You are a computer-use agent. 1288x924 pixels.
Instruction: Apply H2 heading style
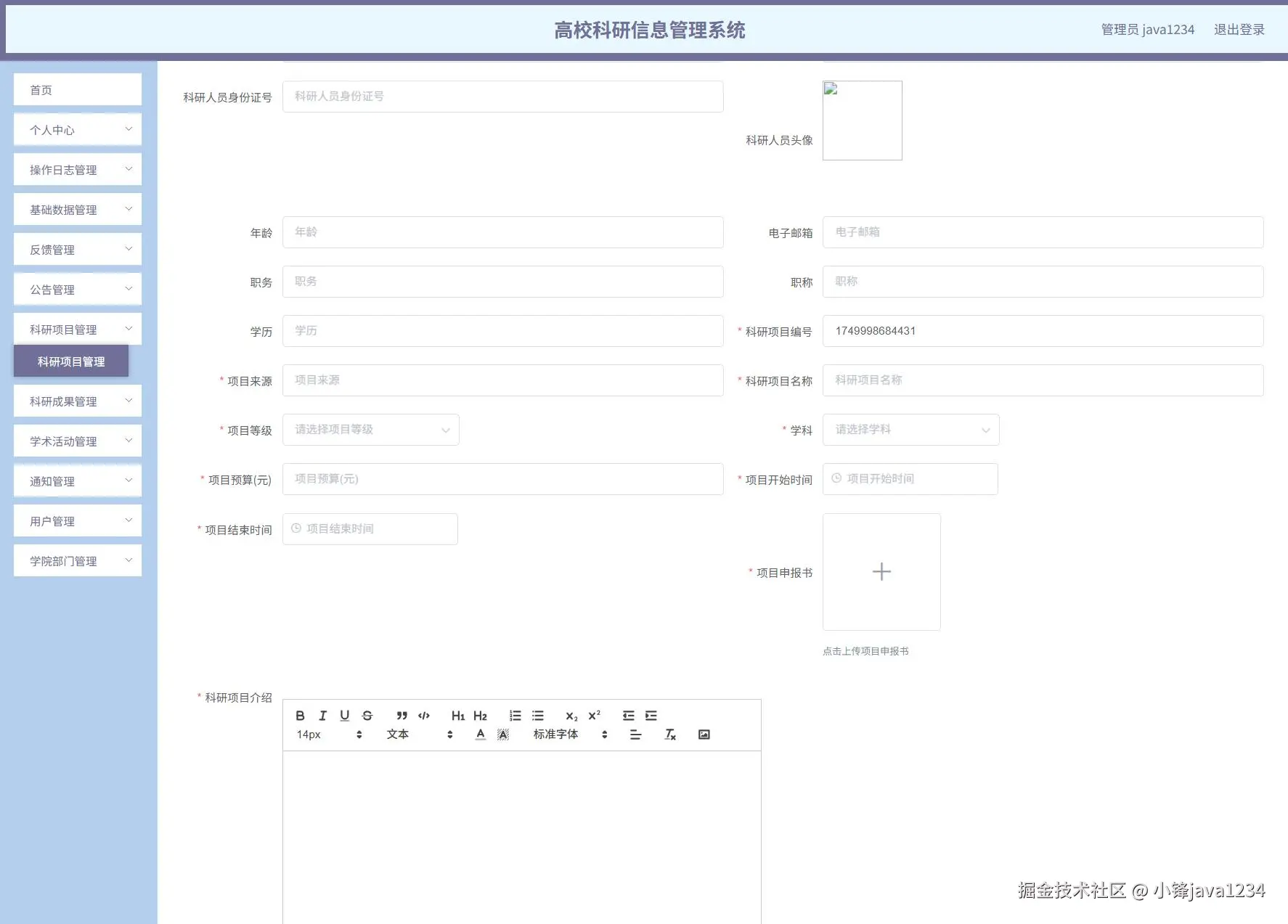point(480,716)
